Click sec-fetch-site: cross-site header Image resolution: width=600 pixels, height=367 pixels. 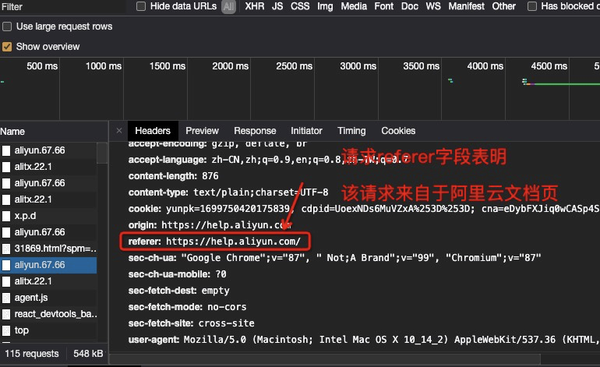pyautogui.click(x=191, y=323)
